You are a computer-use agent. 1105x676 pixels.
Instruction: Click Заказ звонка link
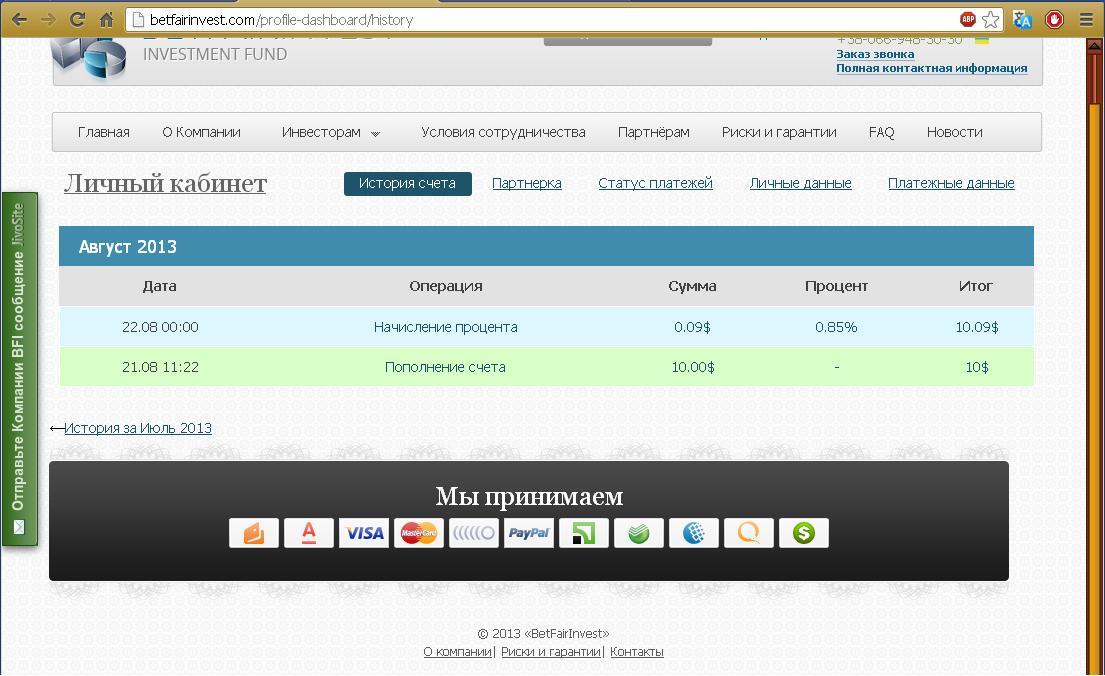point(875,54)
